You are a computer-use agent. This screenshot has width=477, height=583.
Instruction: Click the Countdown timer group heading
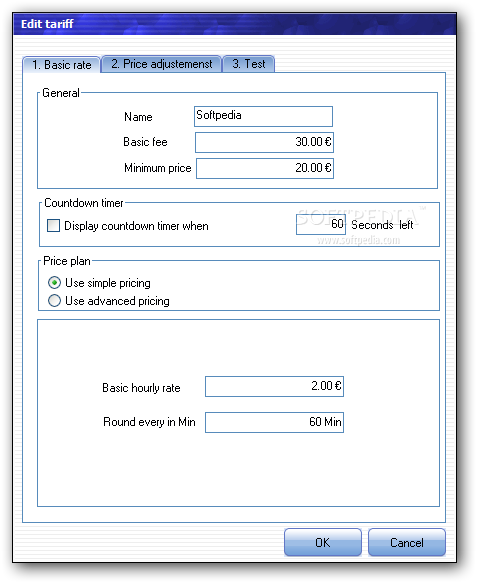(x=84, y=203)
